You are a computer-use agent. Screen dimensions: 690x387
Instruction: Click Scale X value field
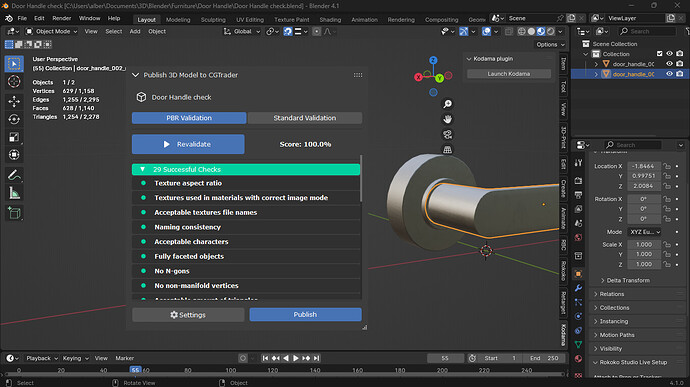click(644, 244)
